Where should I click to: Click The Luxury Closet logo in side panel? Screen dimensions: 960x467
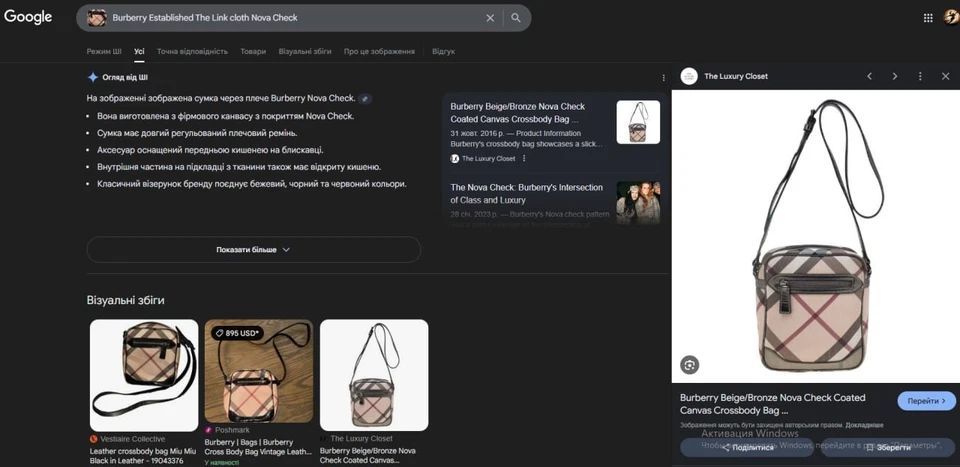(689, 77)
